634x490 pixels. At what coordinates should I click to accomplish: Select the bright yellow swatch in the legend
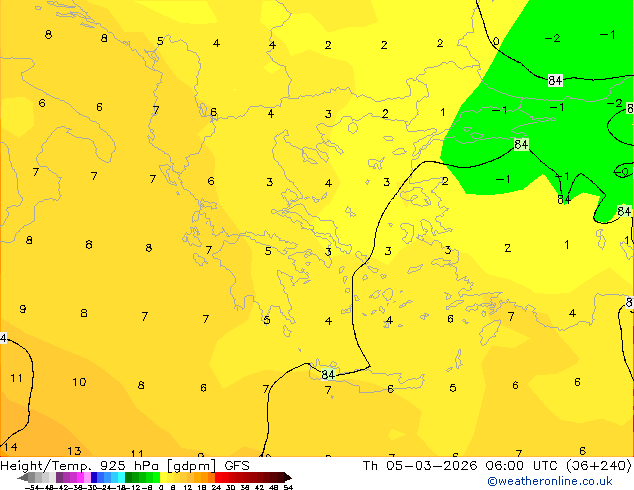pos(163,477)
